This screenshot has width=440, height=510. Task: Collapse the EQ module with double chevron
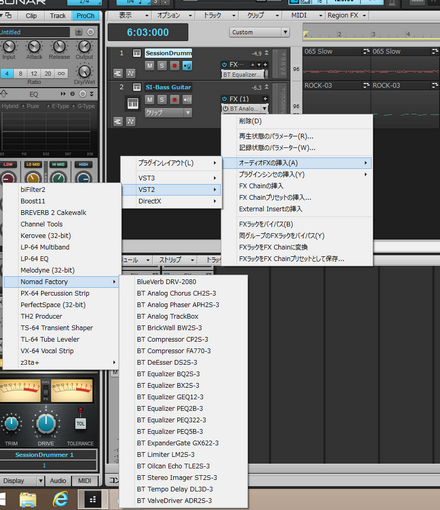pos(91,94)
